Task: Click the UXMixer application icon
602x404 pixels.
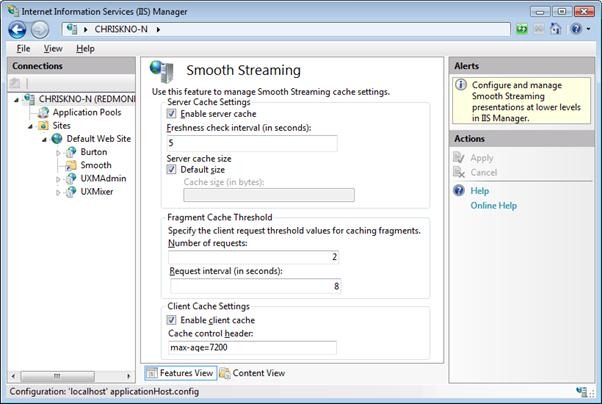Action: (x=71, y=192)
